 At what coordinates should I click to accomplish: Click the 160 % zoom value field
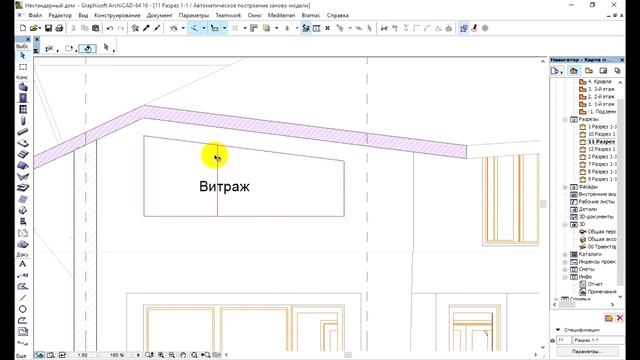point(117,355)
